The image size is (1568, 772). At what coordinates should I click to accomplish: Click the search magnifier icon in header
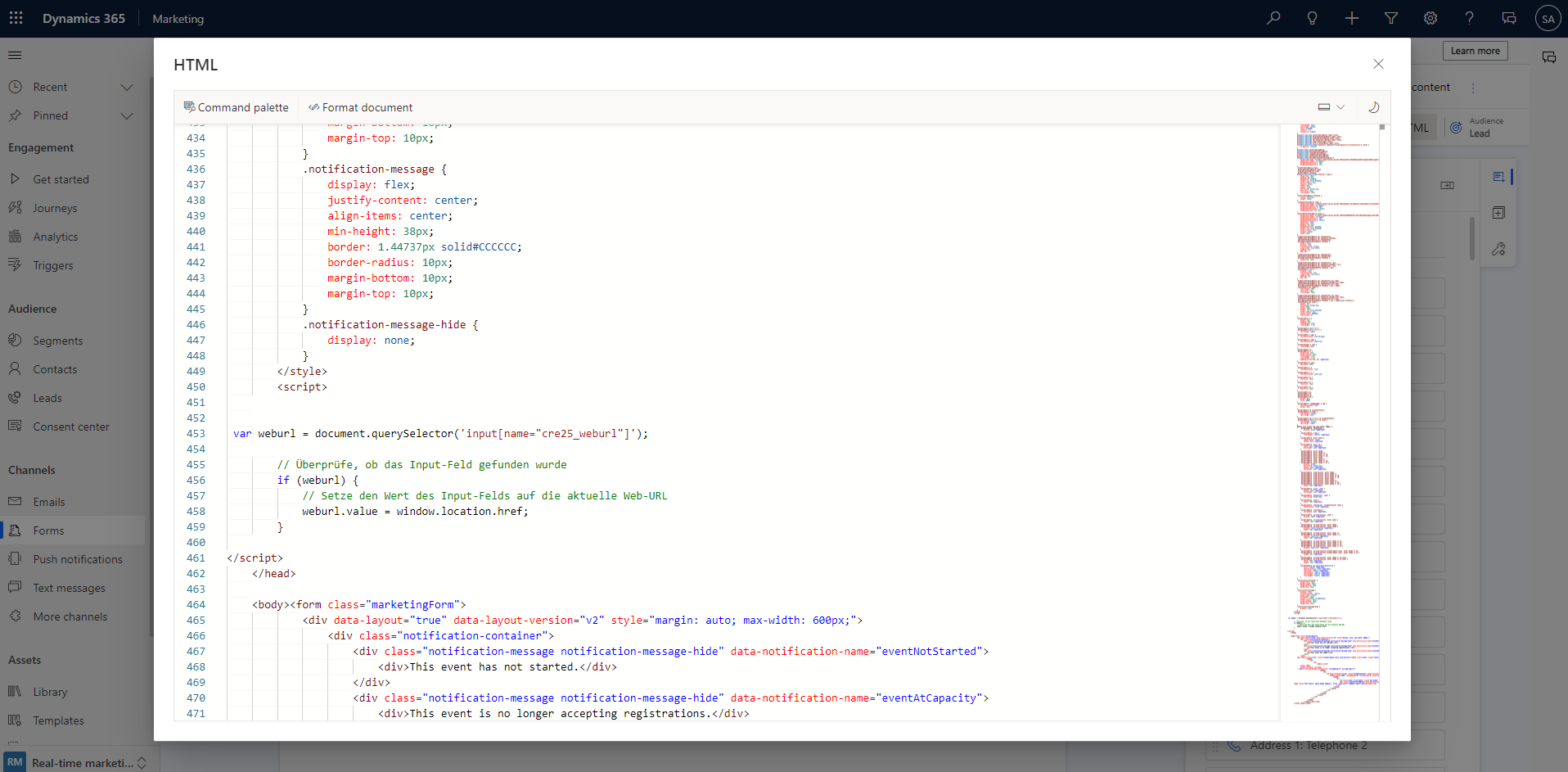tap(1273, 18)
